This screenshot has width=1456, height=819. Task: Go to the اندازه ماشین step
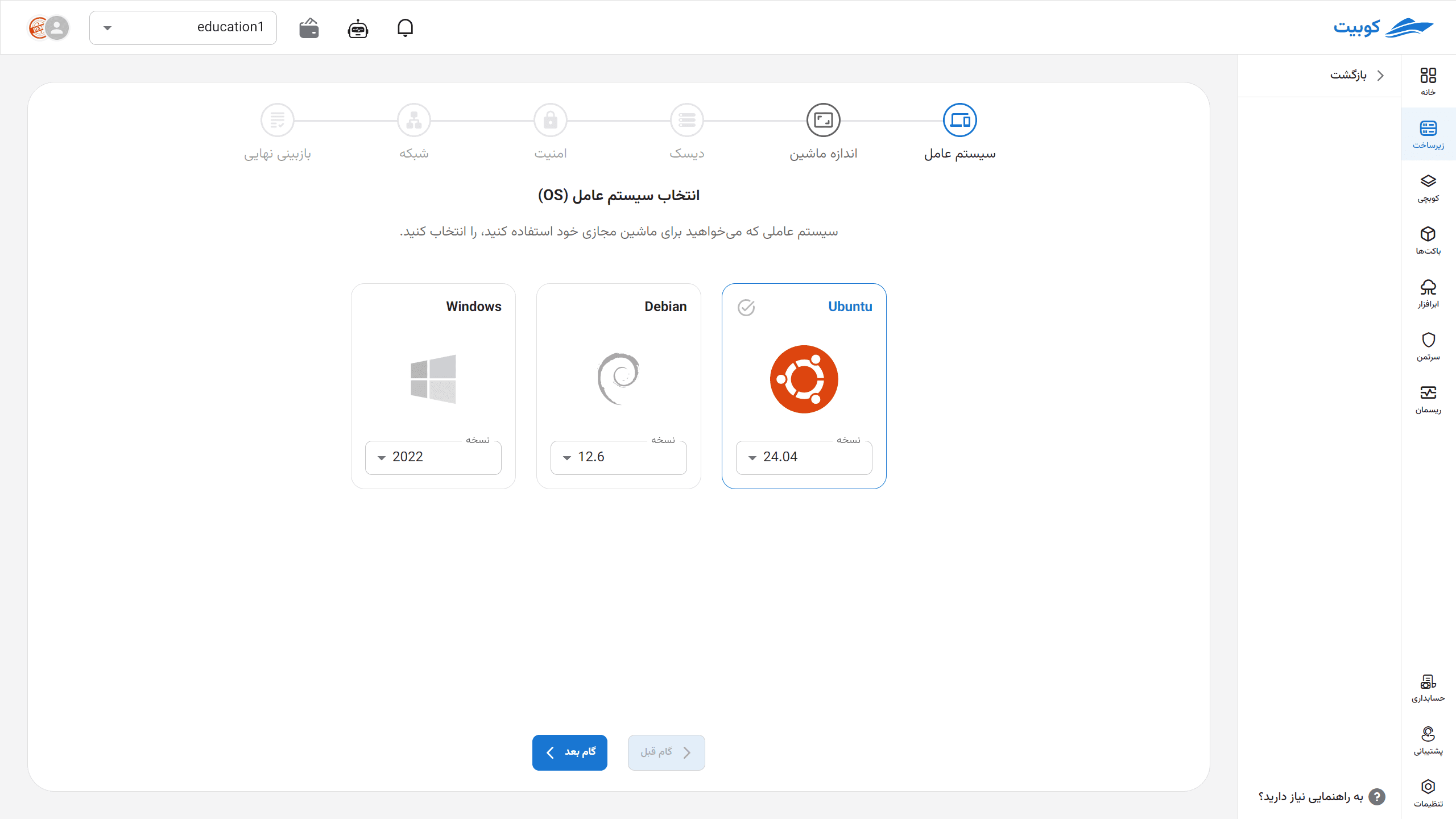(x=824, y=131)
